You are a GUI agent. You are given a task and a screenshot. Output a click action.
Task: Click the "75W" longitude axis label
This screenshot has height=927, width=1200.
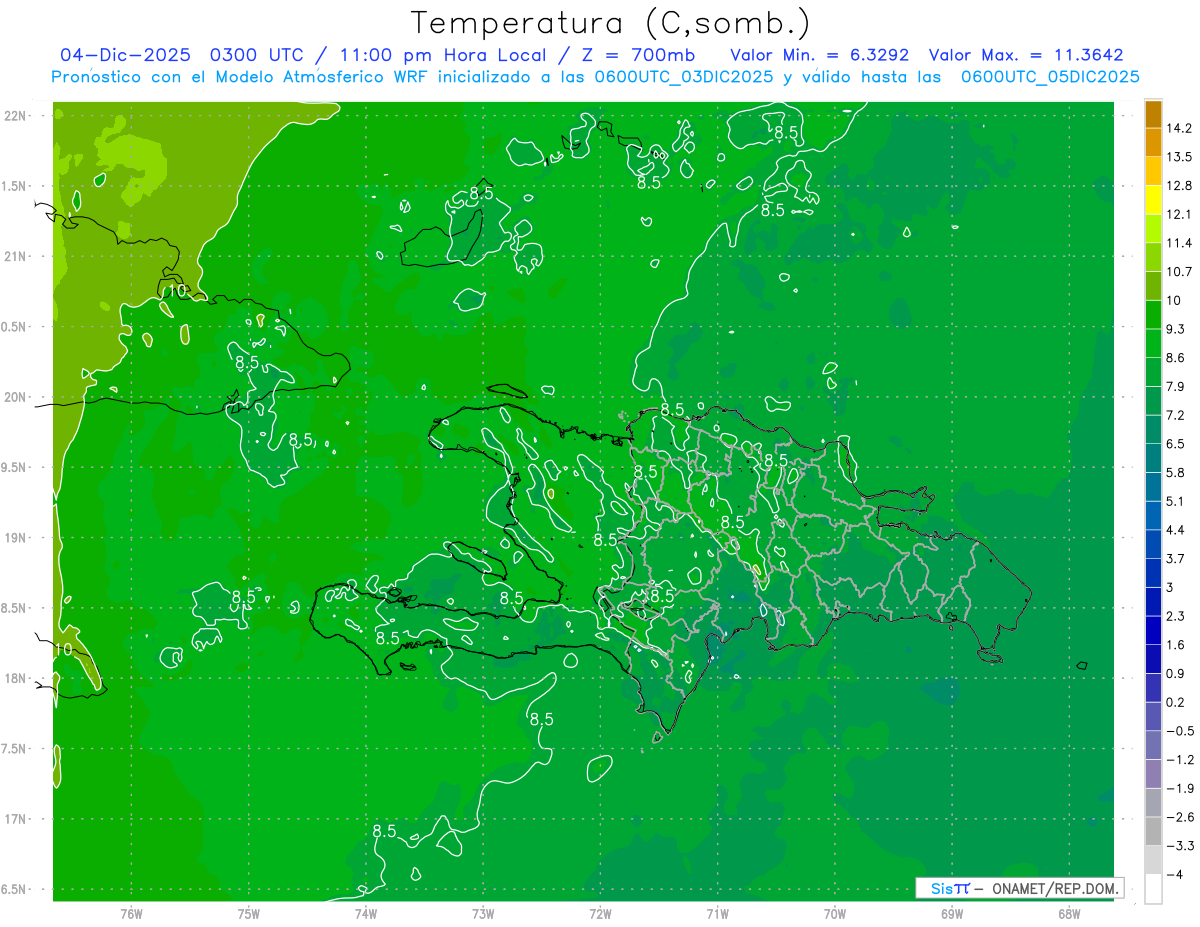coord(249,913)
